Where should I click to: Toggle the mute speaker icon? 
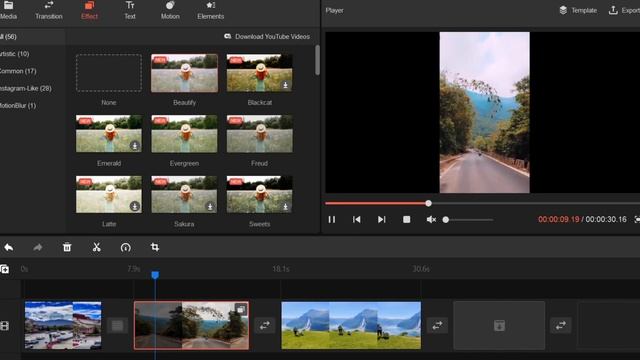pyautogui.click(x=431, y=220)
